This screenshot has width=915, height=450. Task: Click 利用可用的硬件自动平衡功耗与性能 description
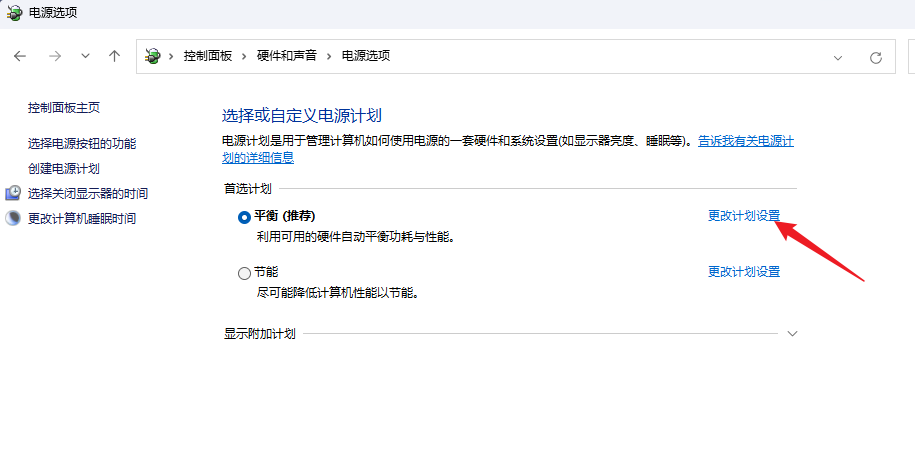pyautogui.click(x=355, y=237)
